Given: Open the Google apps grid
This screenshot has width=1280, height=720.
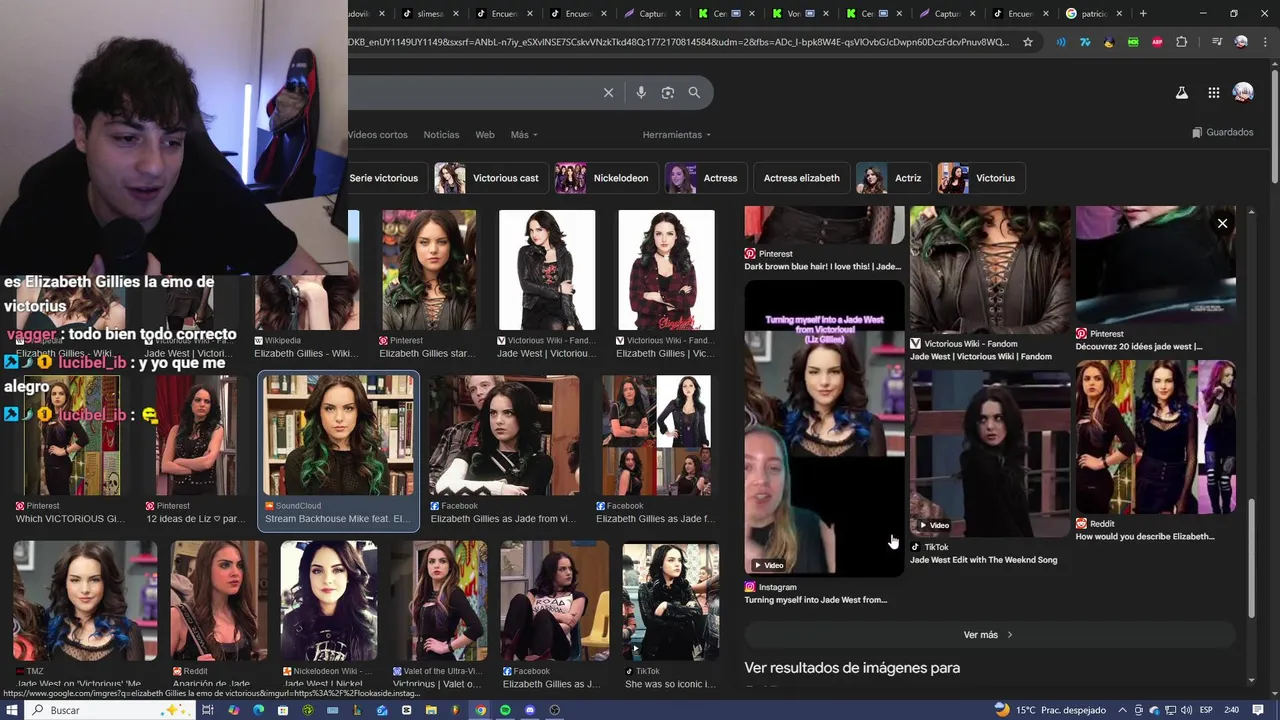Looking at the screenshot, I should pyautogui.click(x=1213, y=93).
